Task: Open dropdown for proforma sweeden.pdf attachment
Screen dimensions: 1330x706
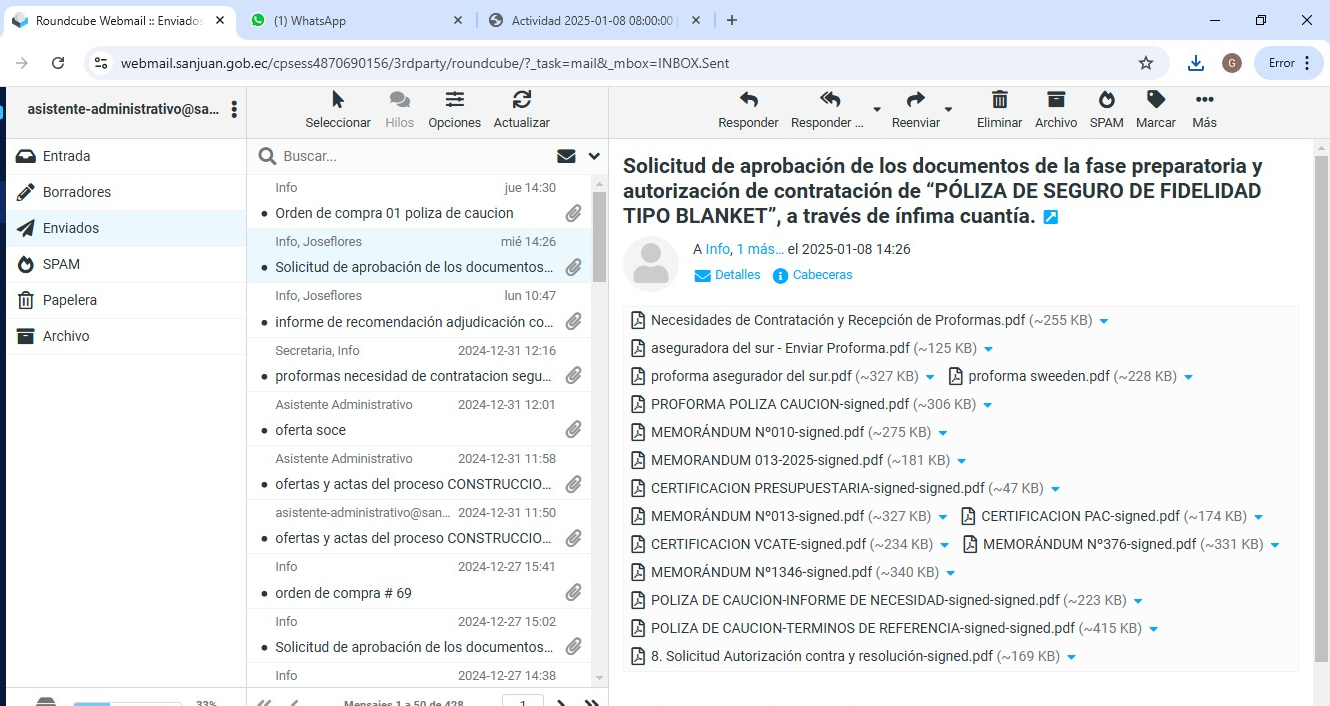Action: click(1188, 377)
